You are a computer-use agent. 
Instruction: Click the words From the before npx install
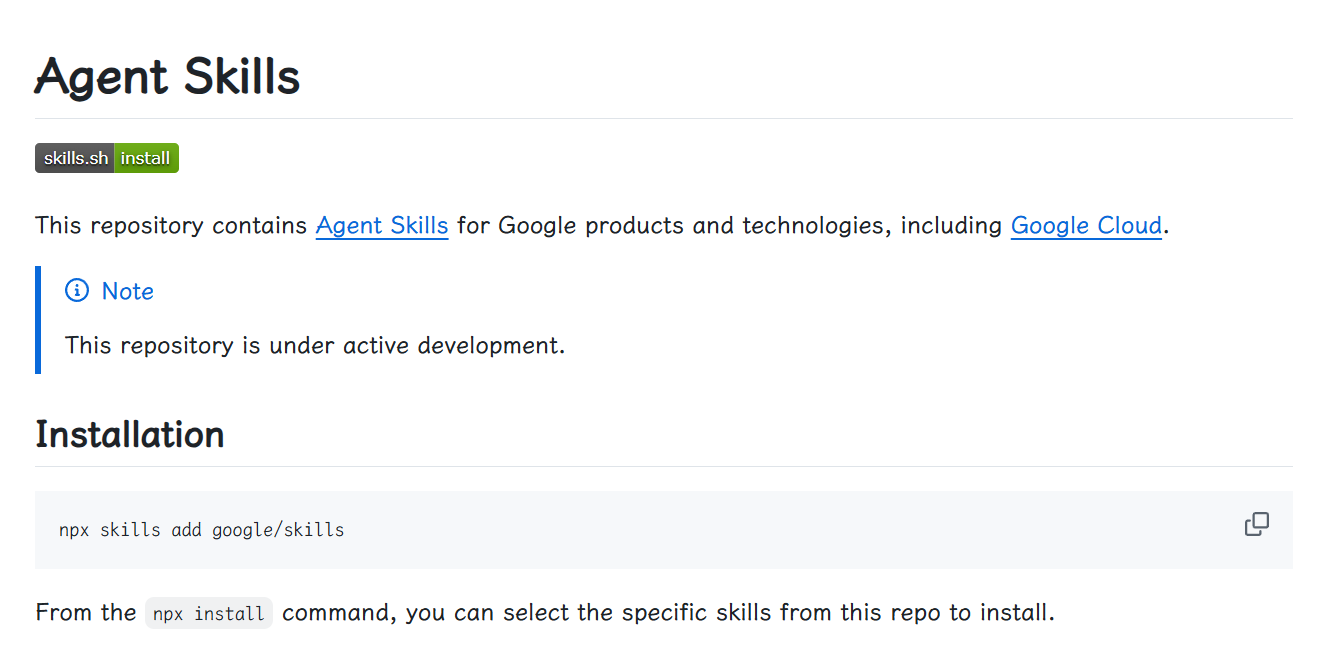(x=85, y=612)
